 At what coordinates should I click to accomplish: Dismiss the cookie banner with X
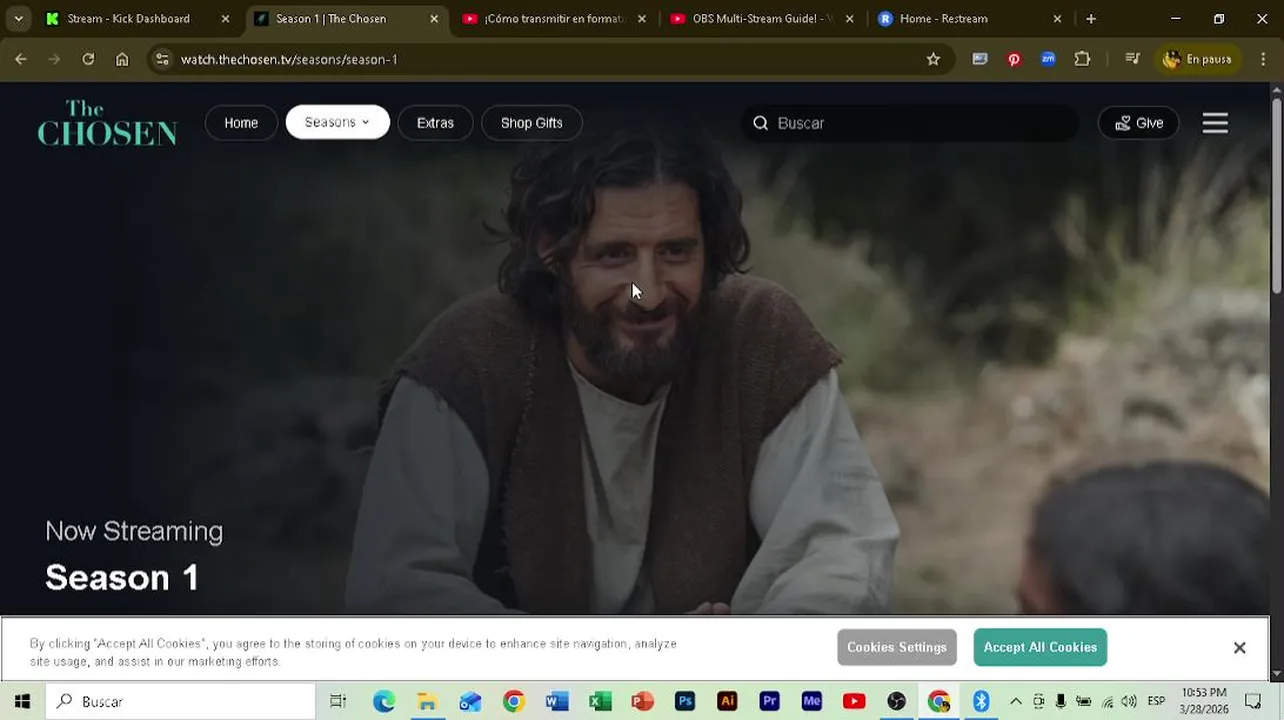(x=1239, y=648)
